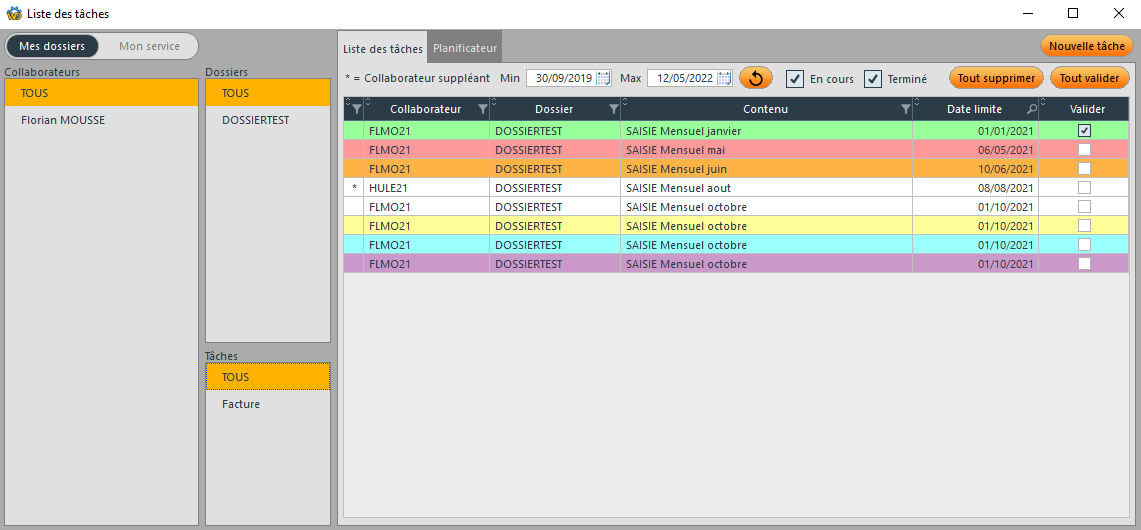Uncheck the En cours checkbox
The width and height of the screenshot is (1141, 530).
pos(795,79)
